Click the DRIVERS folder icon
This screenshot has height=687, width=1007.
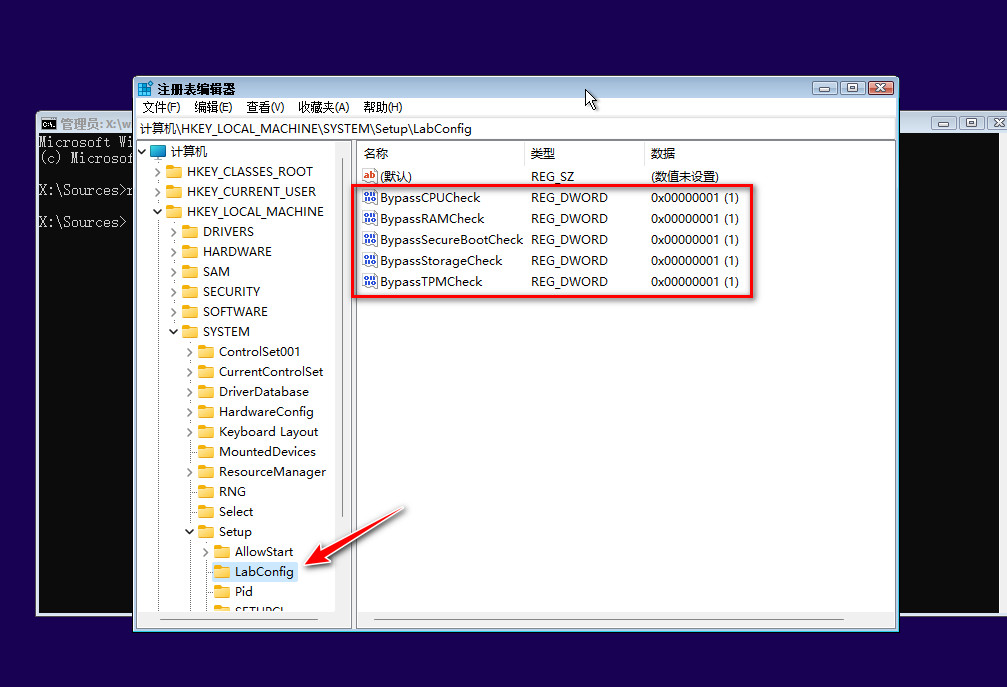(190, 231)
